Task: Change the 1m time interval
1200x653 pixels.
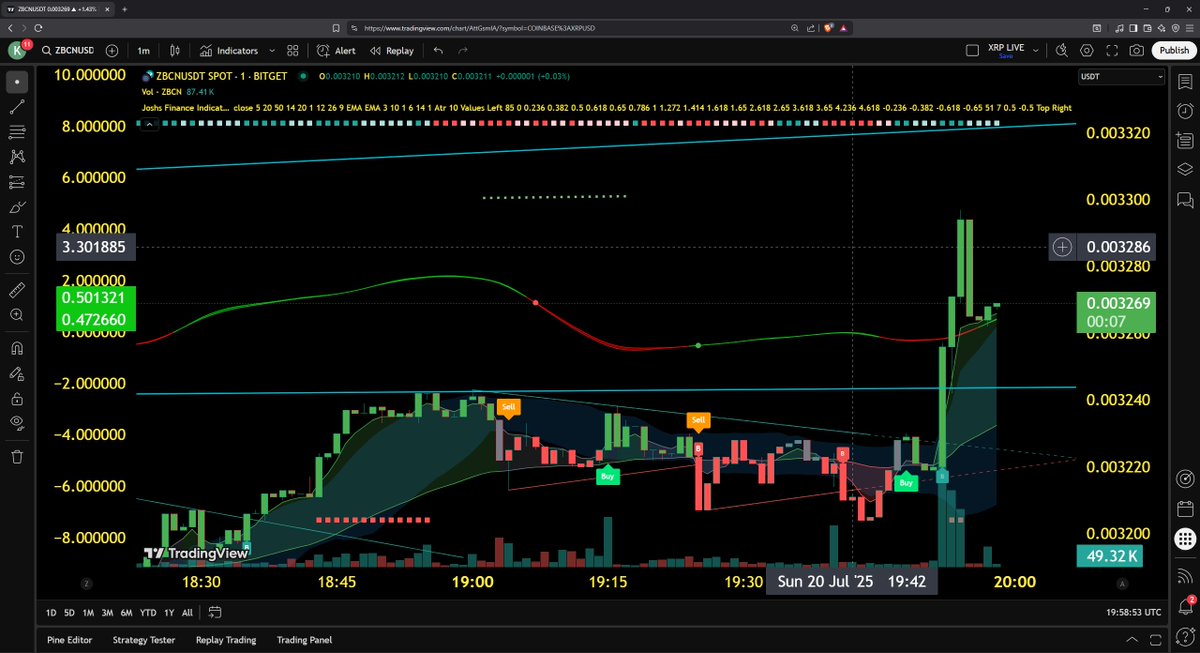Action: 144,50
